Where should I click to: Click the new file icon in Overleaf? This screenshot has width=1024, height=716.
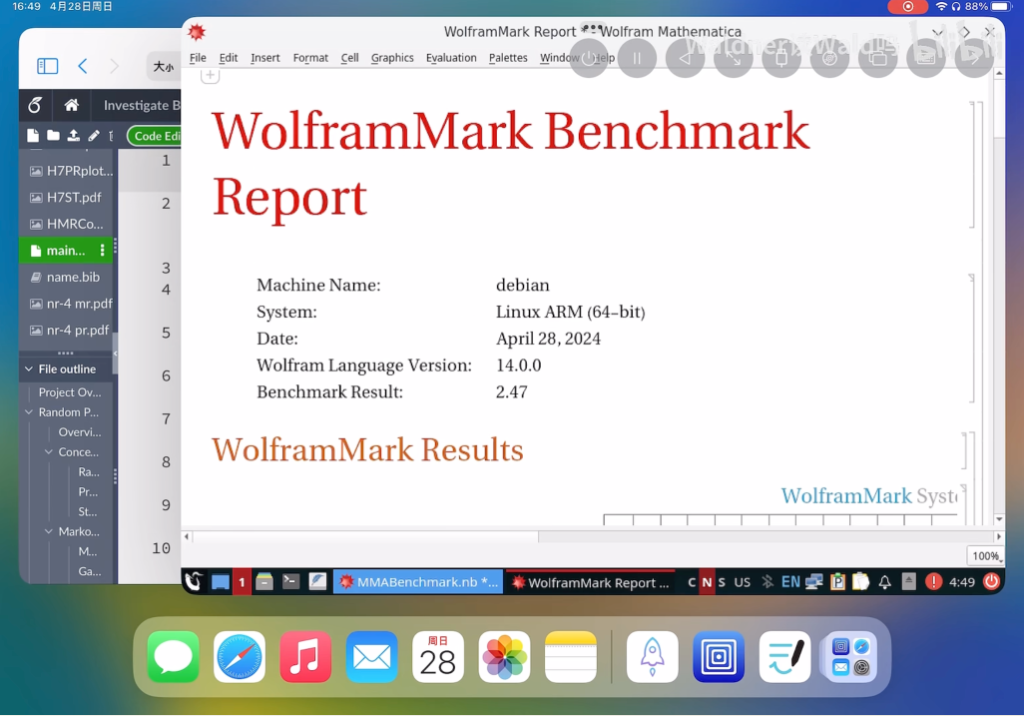[x=33, y=136]
